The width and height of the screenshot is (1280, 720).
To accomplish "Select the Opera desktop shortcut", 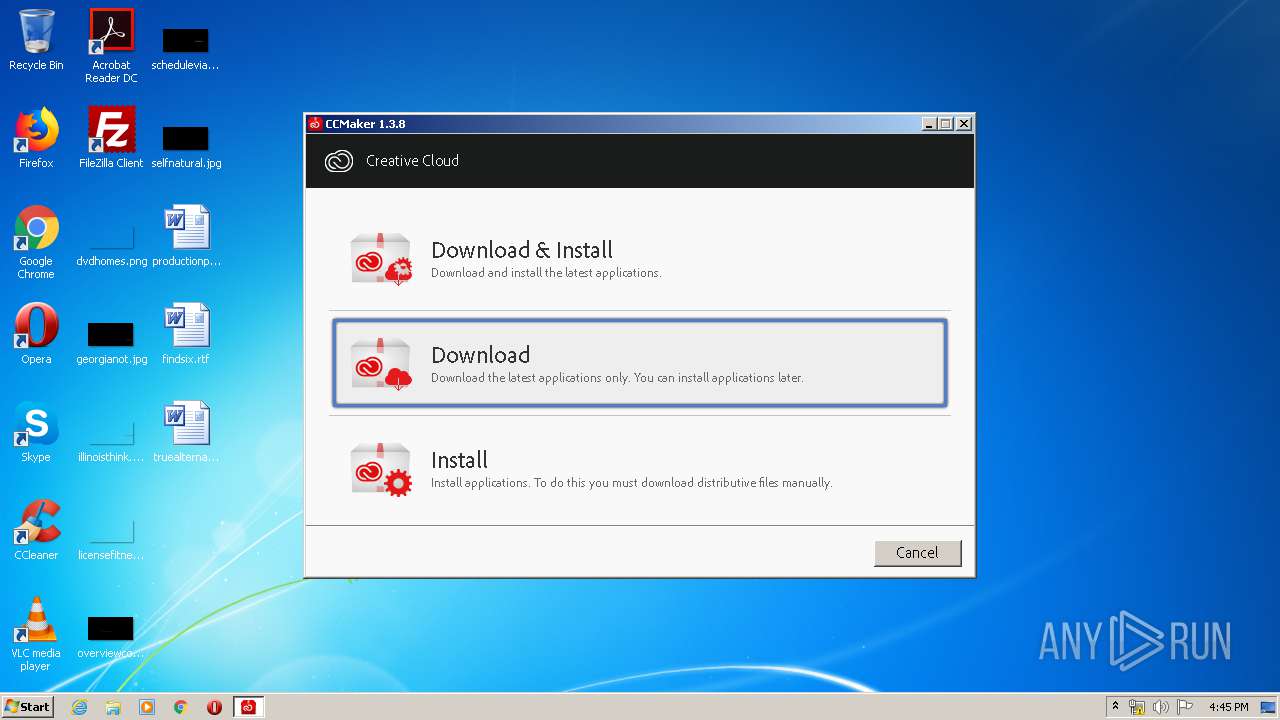I will [36, 334].
